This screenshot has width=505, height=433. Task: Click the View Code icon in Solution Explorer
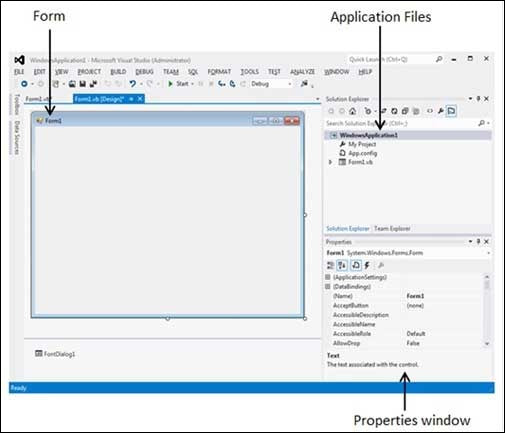(430, 111)
